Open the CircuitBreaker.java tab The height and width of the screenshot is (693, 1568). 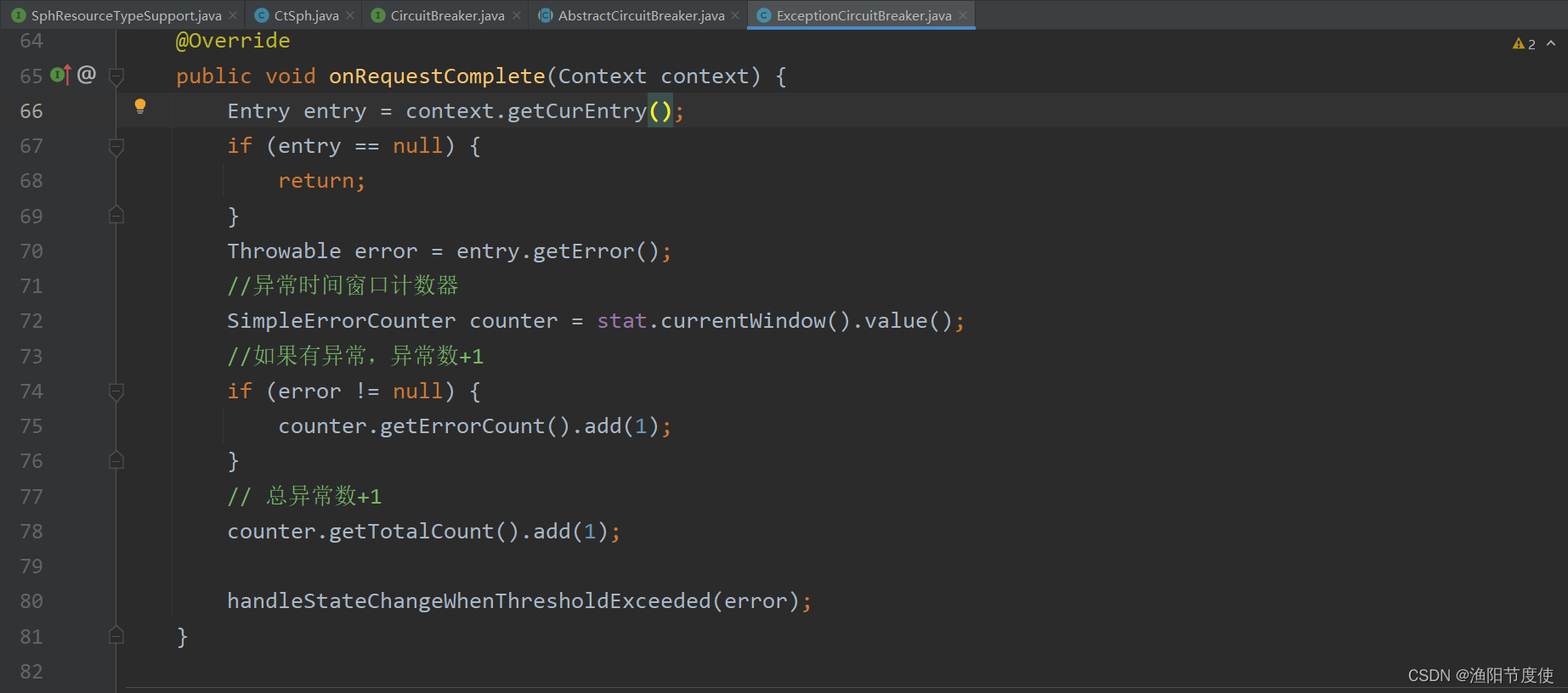(x=447, y=15)
